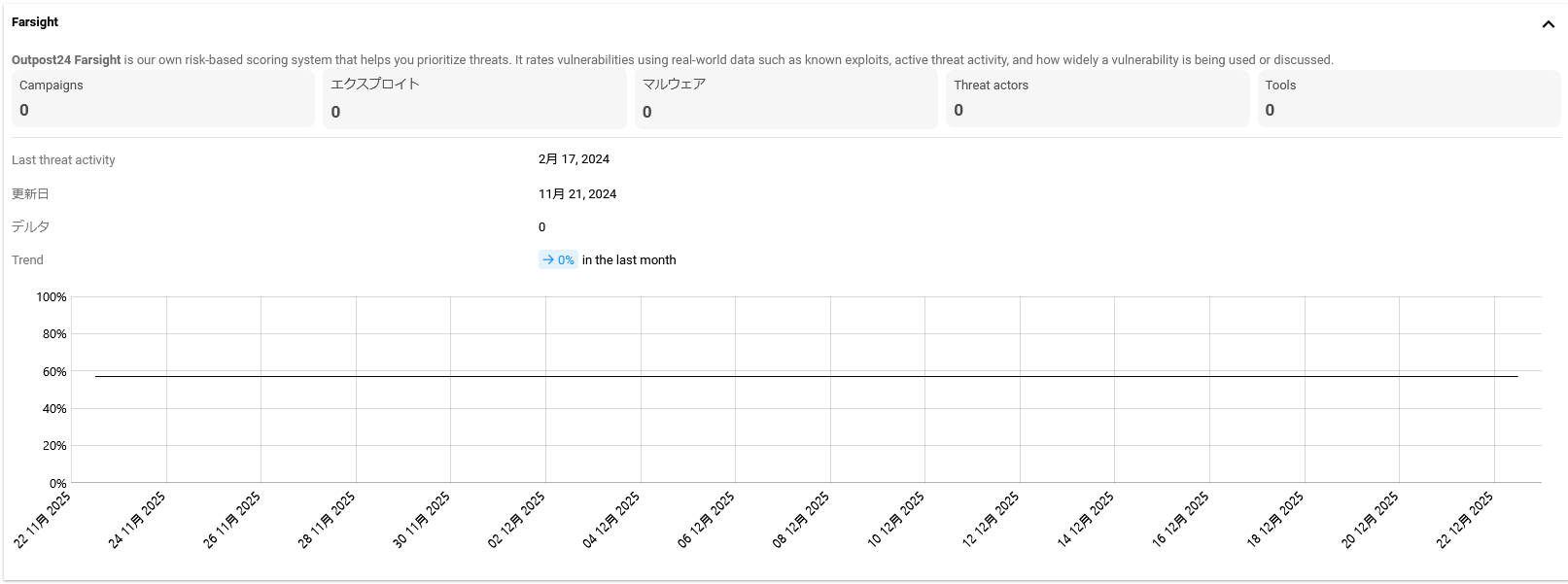Screen dimensions: 1568x584
Task: Click the 14 12月 2025 axis label
Action: (1086, 520)
